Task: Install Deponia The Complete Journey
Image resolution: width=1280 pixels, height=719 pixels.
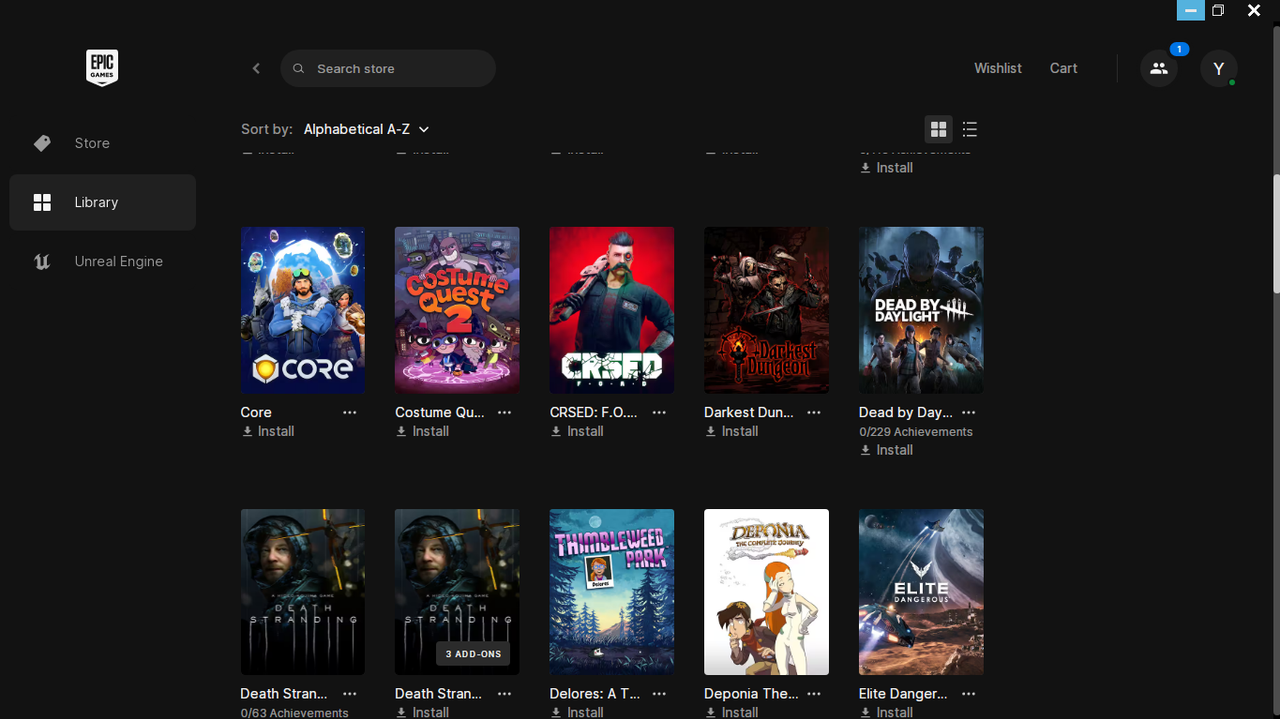Action: click(731, 712)
